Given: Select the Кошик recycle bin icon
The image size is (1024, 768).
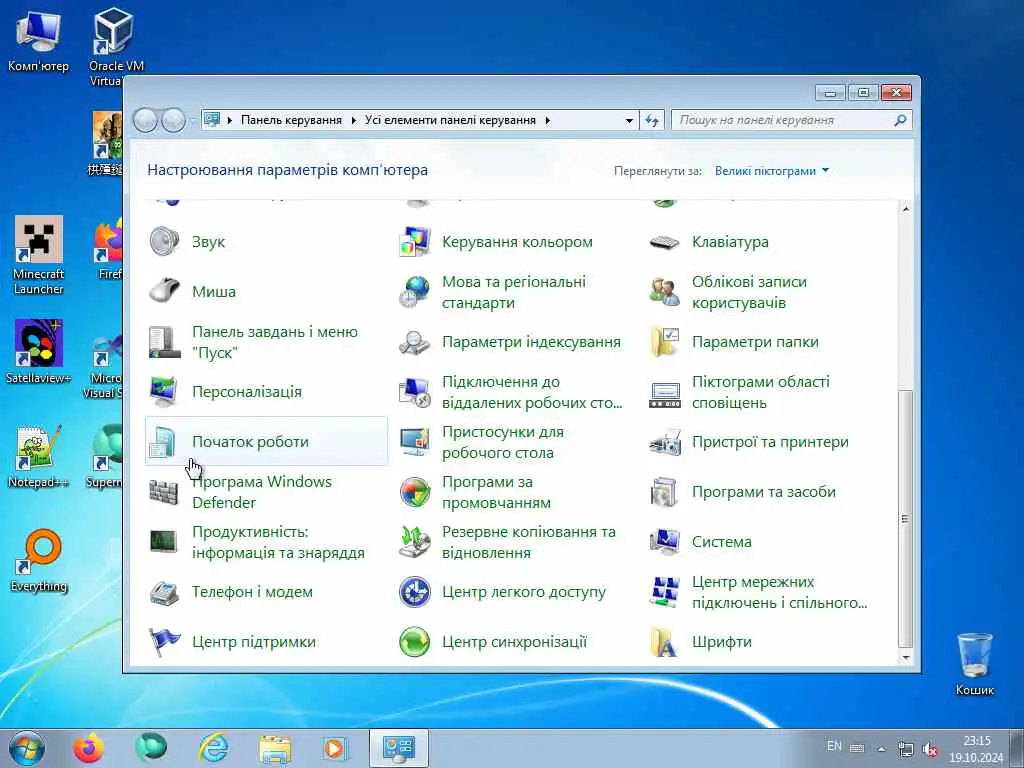Looking at the screenshot, I should click(974, 664).
